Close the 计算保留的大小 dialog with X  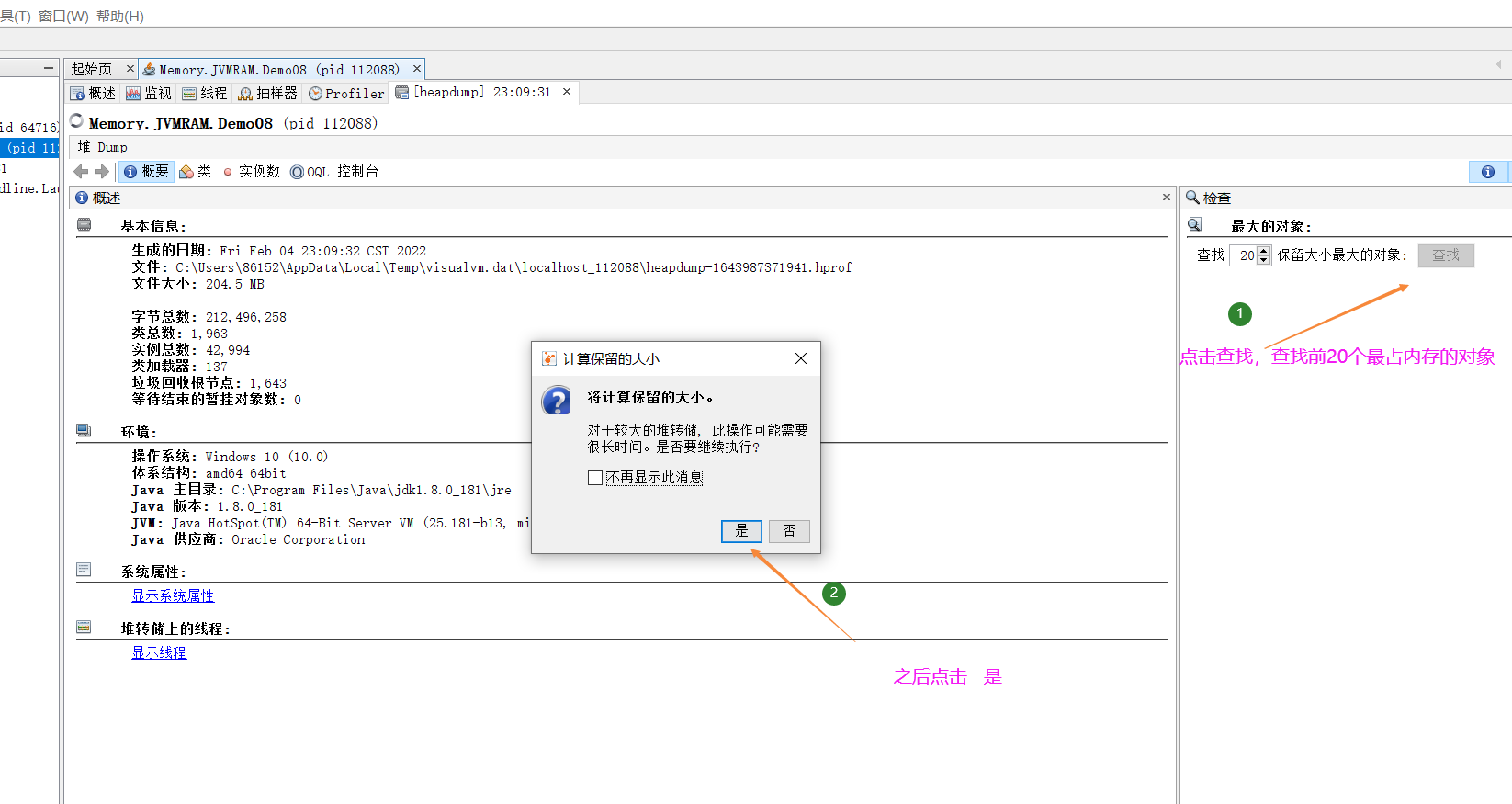pyautogui.click(x=801, y=358)
